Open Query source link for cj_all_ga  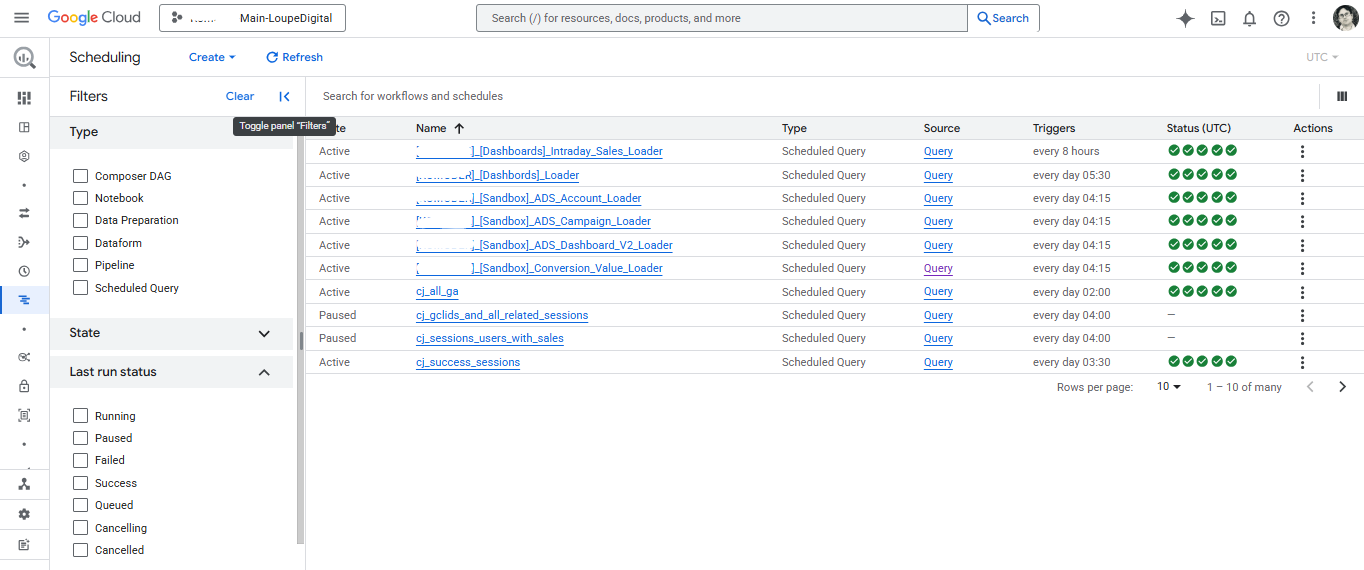coord(938,292)
